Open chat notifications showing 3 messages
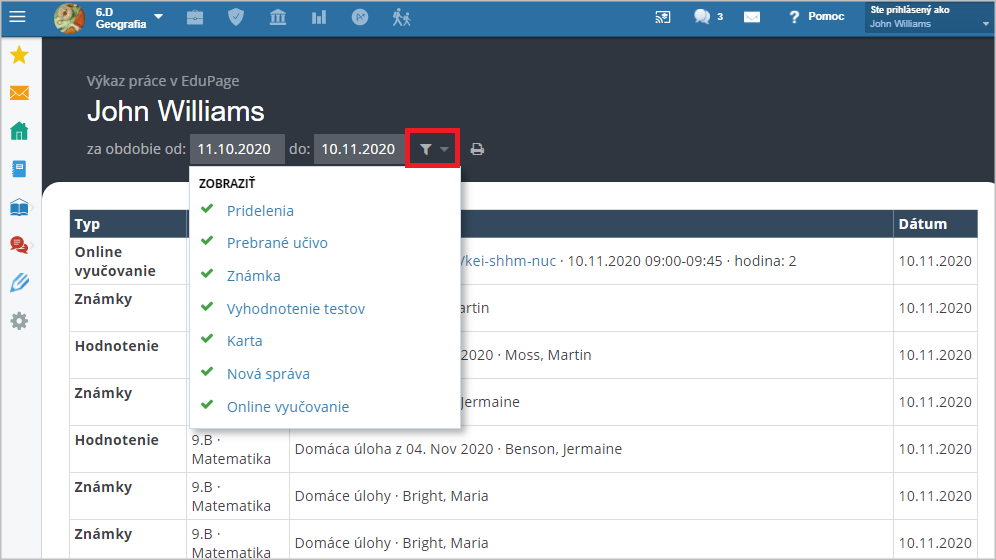This screenshot has width=996, height=560. coord(707,17)
